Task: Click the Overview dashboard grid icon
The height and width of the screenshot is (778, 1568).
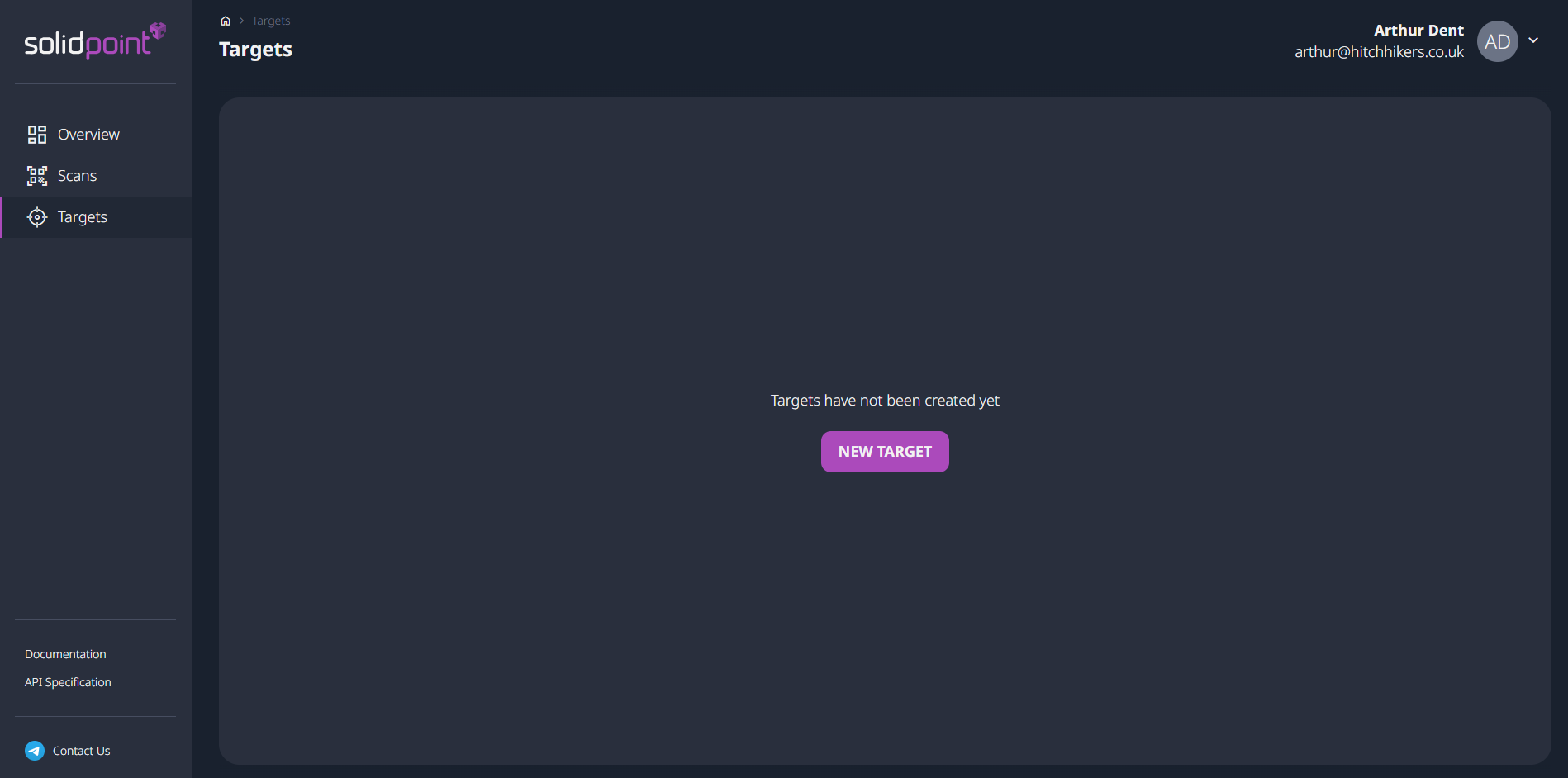Action: [37, 135]
